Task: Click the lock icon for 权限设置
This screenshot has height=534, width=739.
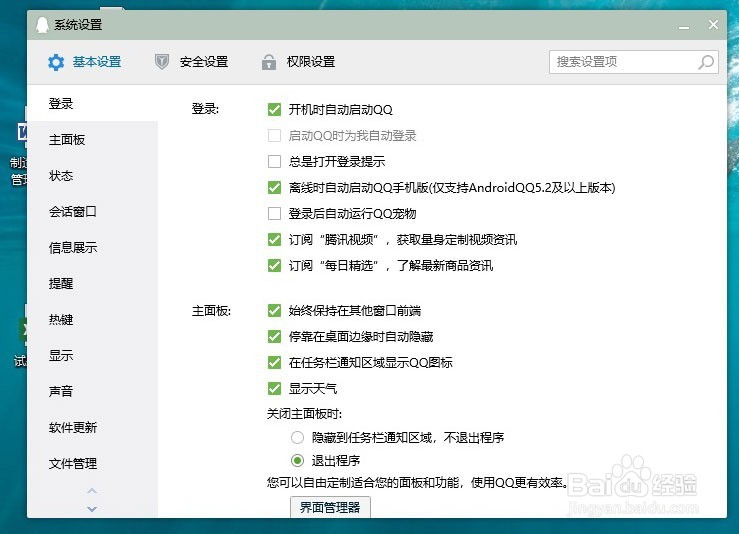Action: [x=269, y=62]
